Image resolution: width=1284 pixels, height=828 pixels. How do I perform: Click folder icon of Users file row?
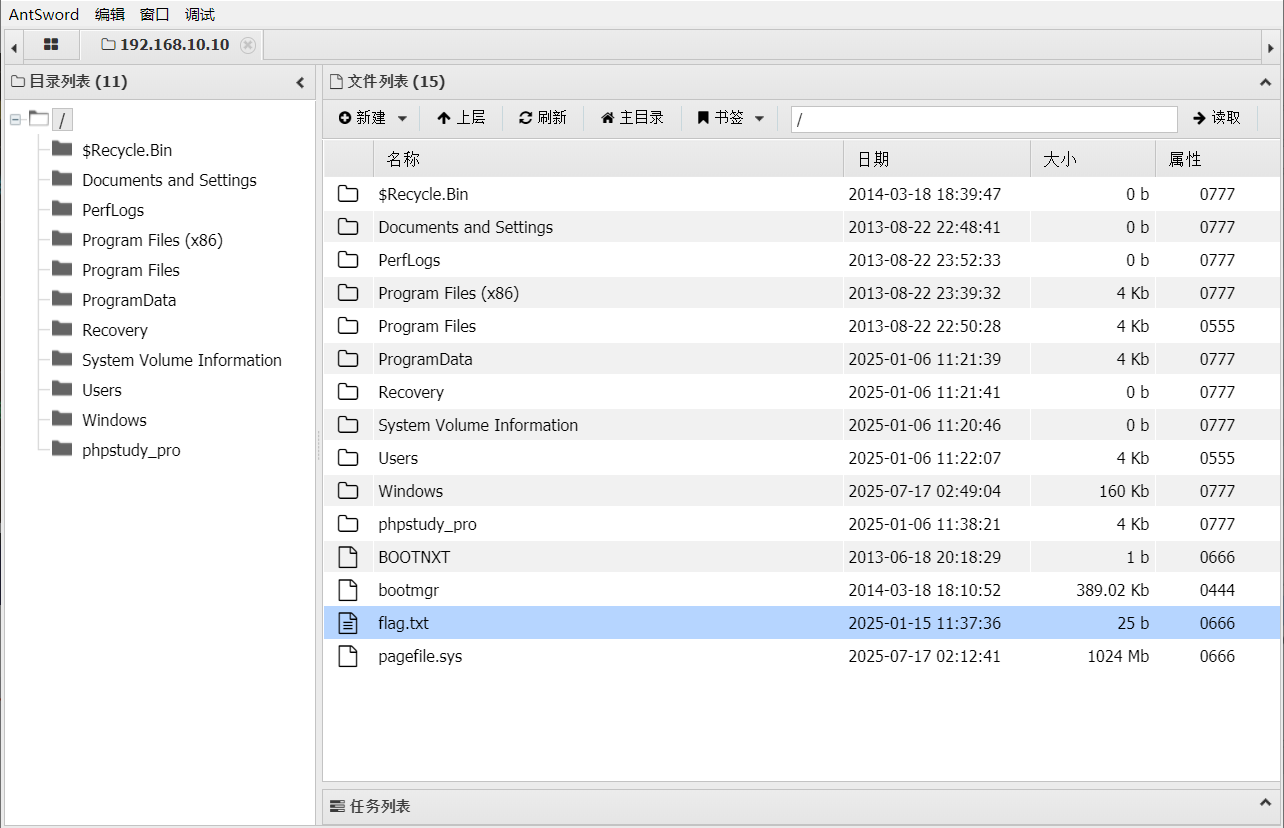pos(348,458)
